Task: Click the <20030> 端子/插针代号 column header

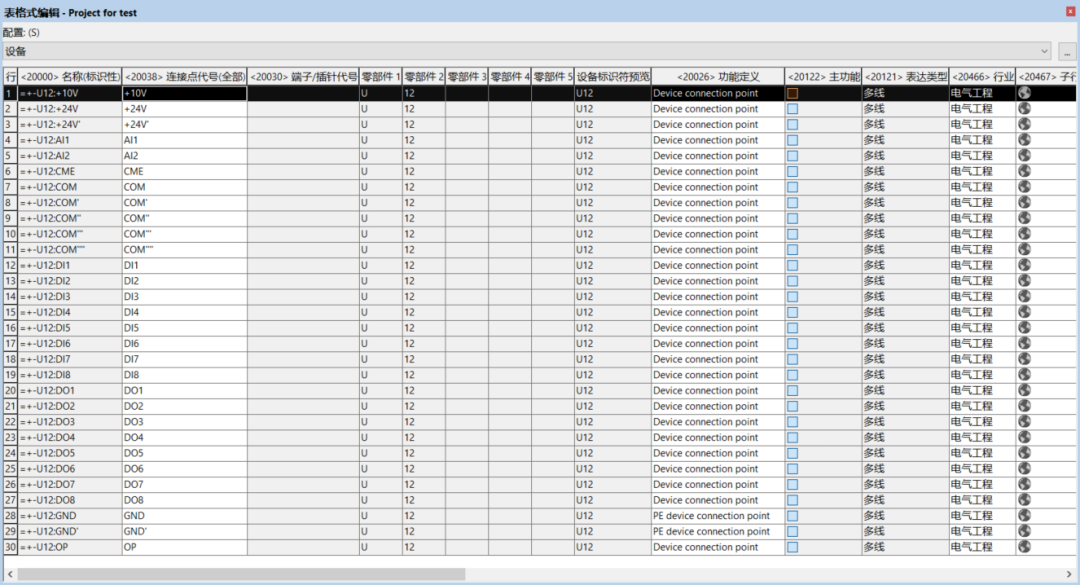Action: pyautogui.click(x=303, y=76)
